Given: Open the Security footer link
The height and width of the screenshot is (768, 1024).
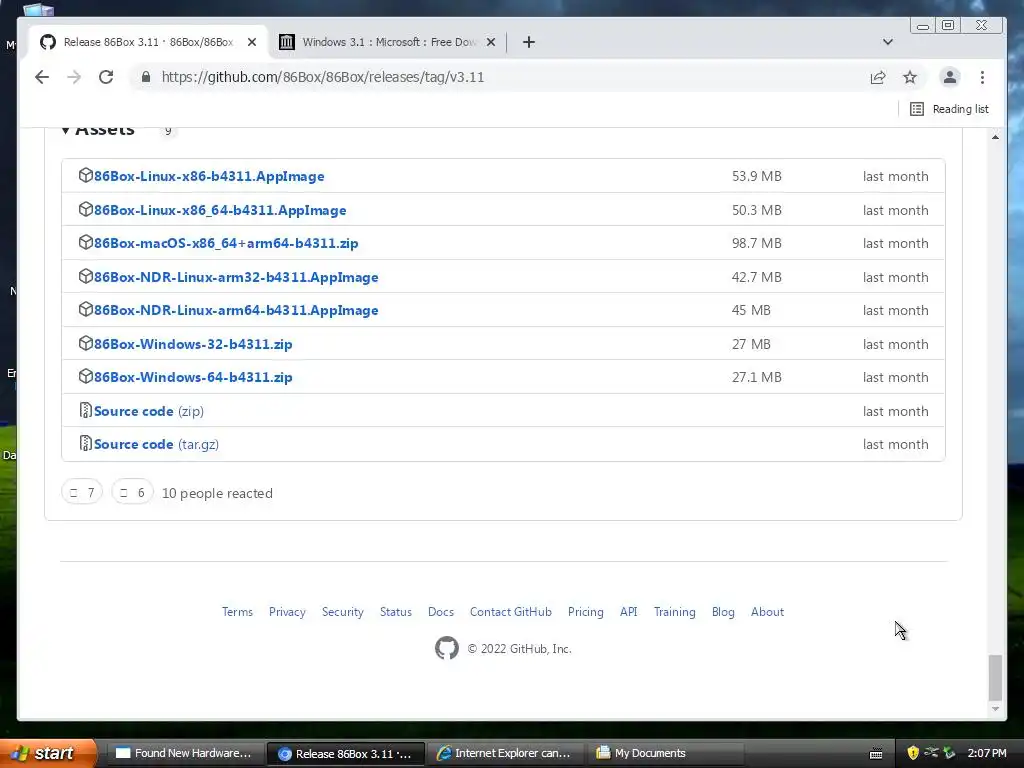Looking at the screenshot, I should click(343, 612).
